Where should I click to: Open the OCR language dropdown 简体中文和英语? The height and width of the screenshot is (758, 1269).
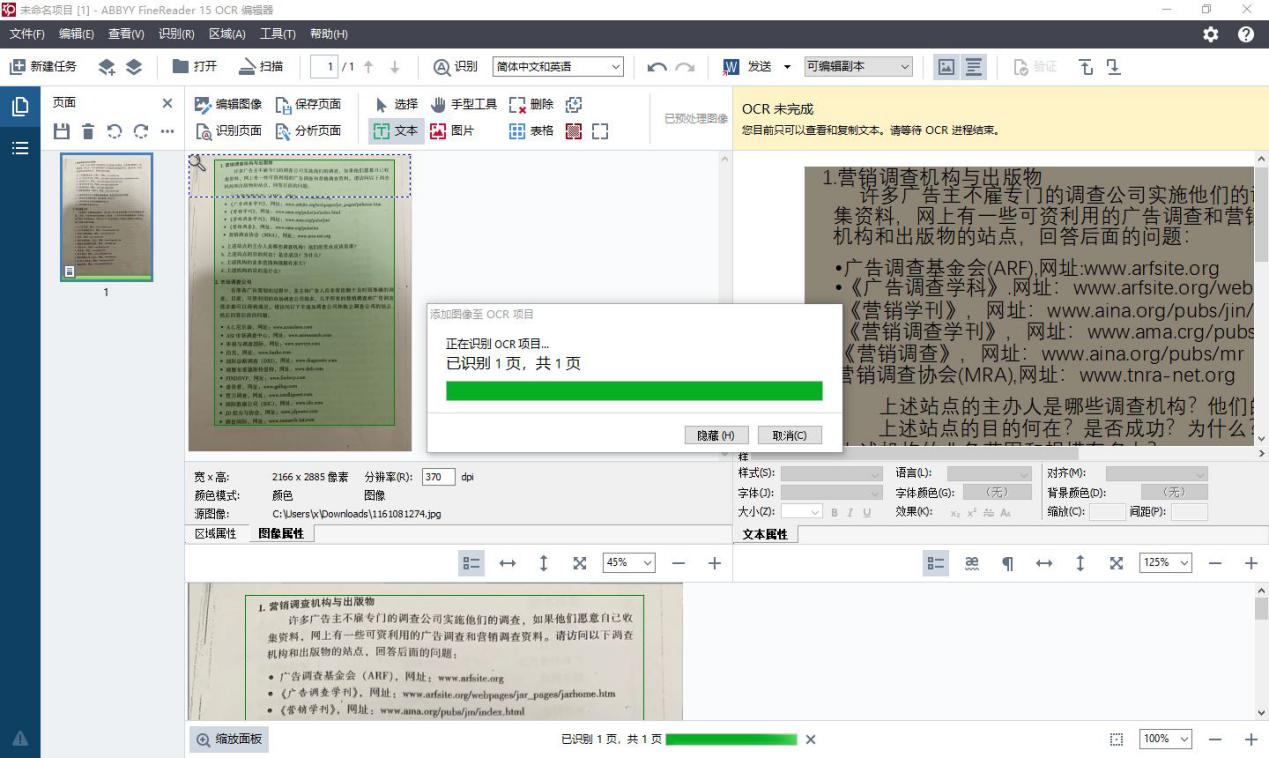tap(558, 67)
